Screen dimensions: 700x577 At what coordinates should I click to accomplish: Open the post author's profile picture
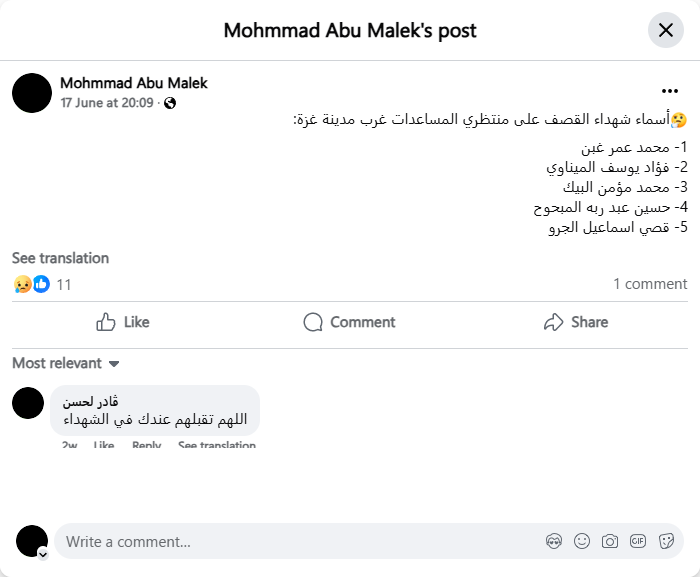(32, 93)
